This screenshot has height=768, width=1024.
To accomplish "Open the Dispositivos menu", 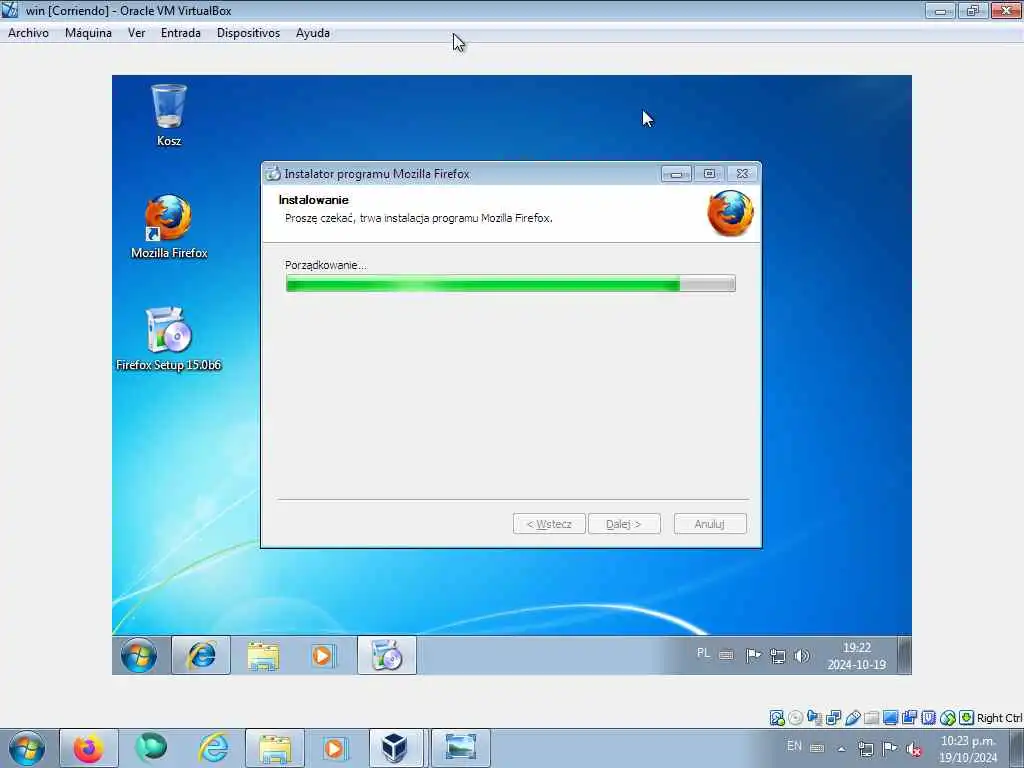I will point(248,33).
